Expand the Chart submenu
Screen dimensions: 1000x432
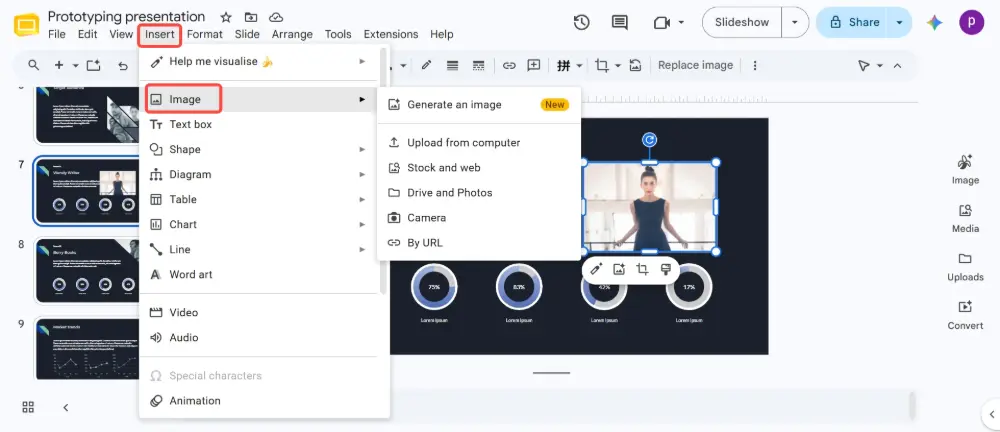pos(260,224)
